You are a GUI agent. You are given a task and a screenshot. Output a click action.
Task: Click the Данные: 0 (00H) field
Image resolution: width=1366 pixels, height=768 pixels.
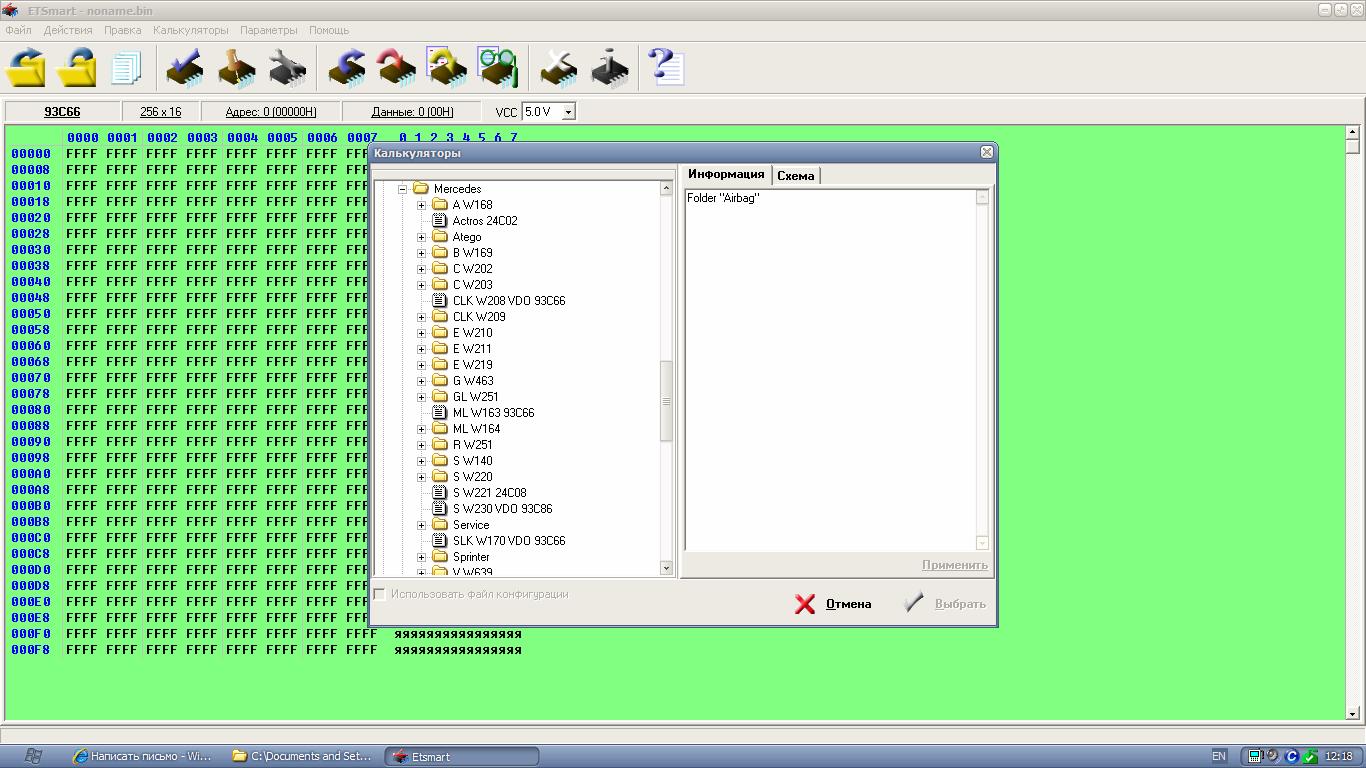412,112
